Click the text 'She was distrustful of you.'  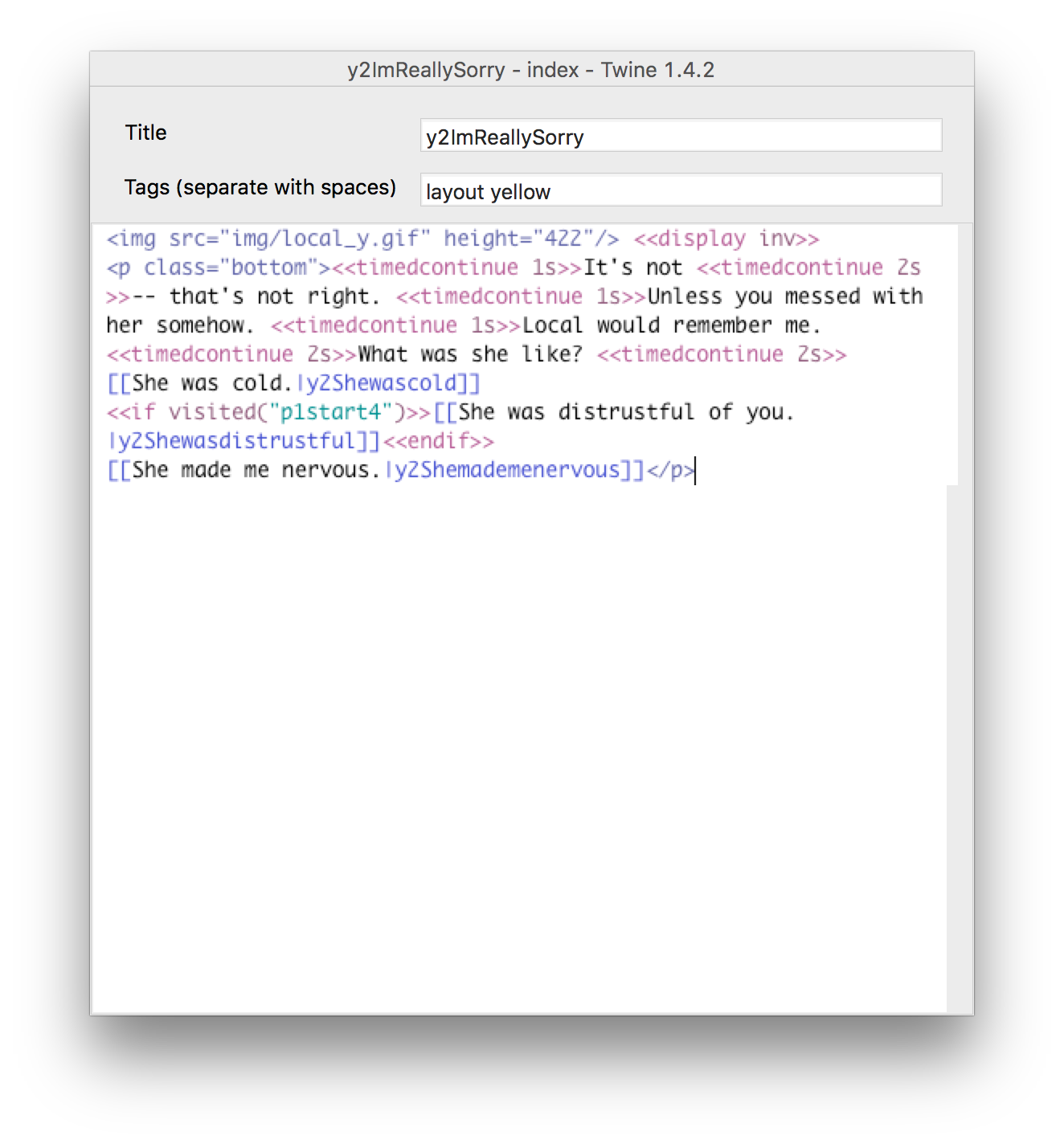(x=626, y=412)
